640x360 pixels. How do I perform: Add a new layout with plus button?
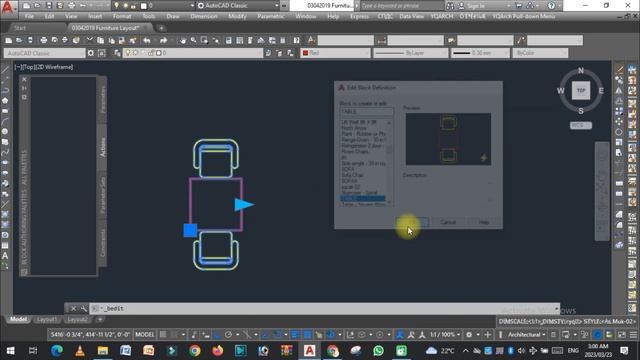(x=100, y=320)
